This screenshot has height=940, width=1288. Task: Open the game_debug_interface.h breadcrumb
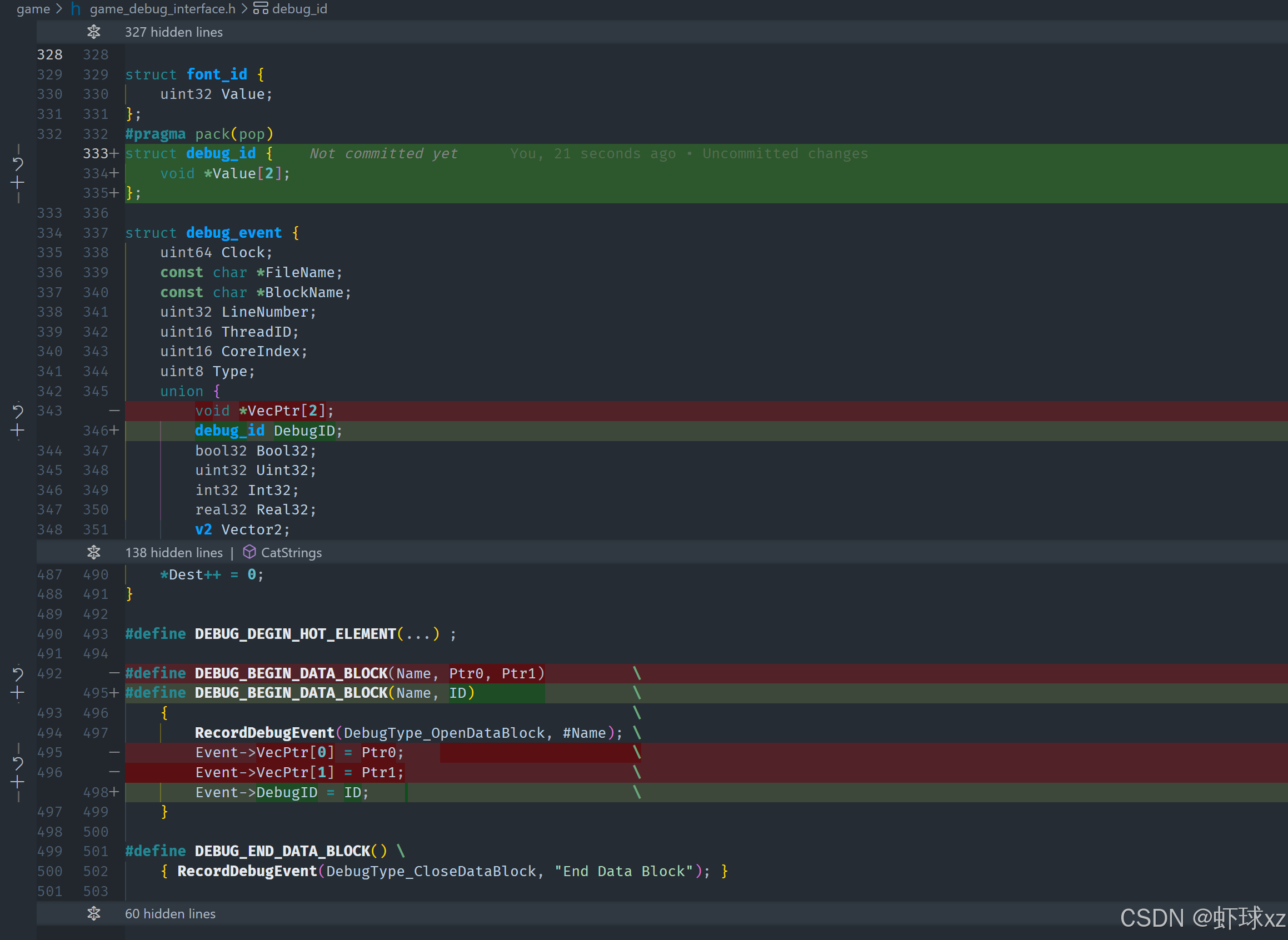(x=162, y=8)
